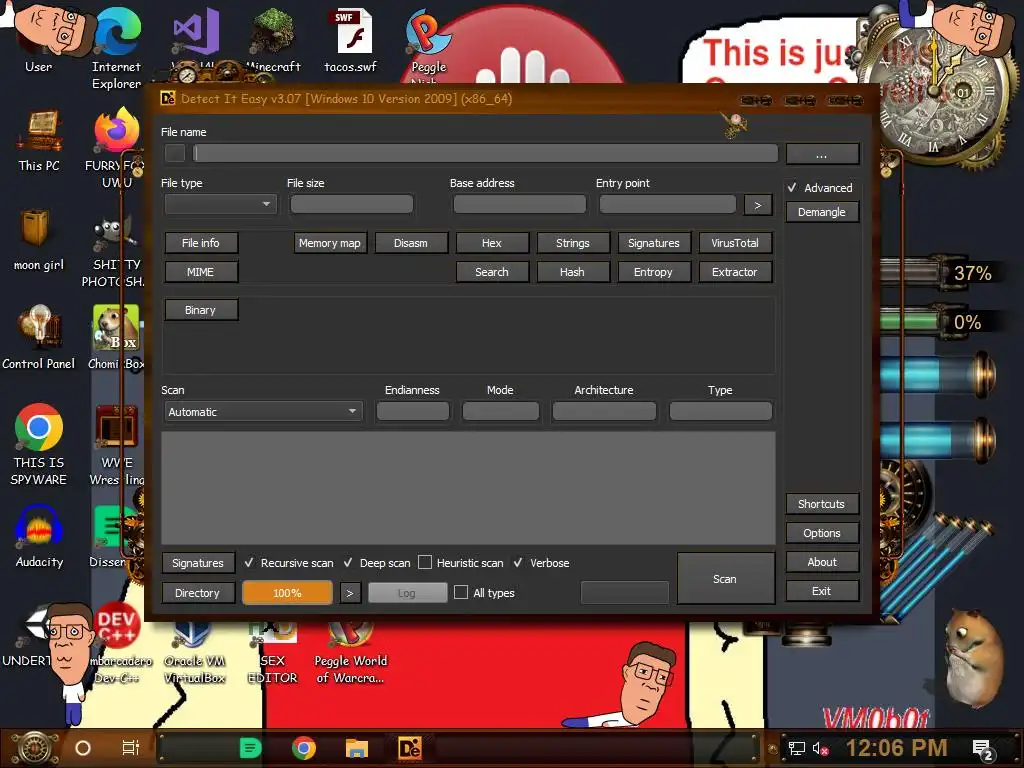
Task: Toggle the Verbose checkbox
Action: [518, 562]
